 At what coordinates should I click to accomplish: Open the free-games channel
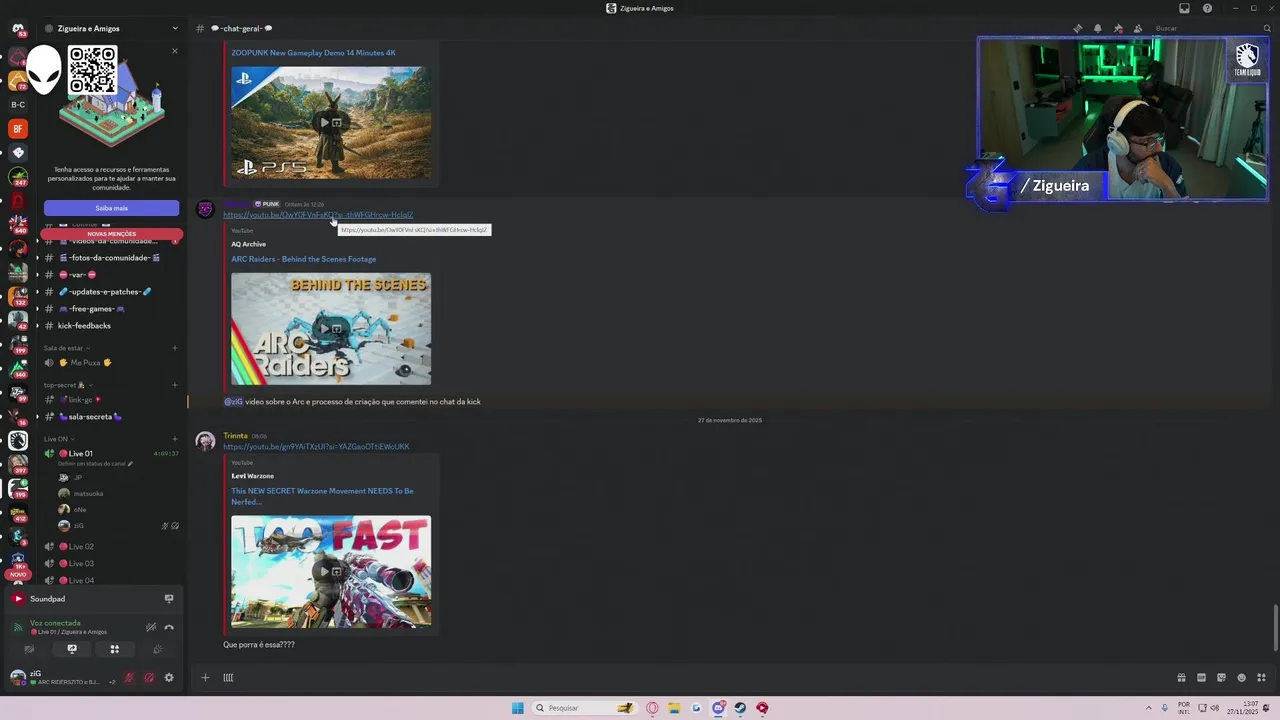pyautogui.click(x=110, y=309)
